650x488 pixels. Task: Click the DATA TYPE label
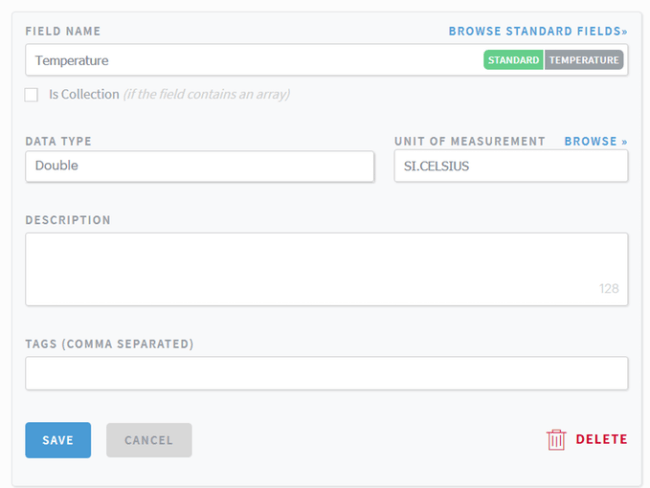click(x=58, y=142)
